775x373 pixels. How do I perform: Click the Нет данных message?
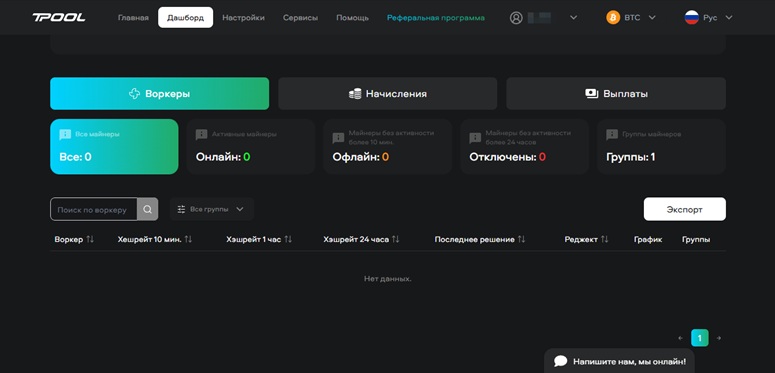tap(388, 279)
